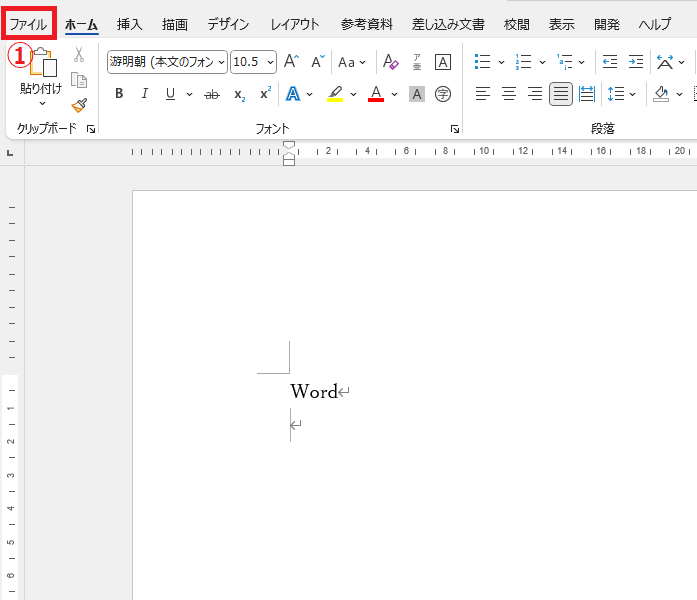Click the cut scissors icon

point(79,54)
